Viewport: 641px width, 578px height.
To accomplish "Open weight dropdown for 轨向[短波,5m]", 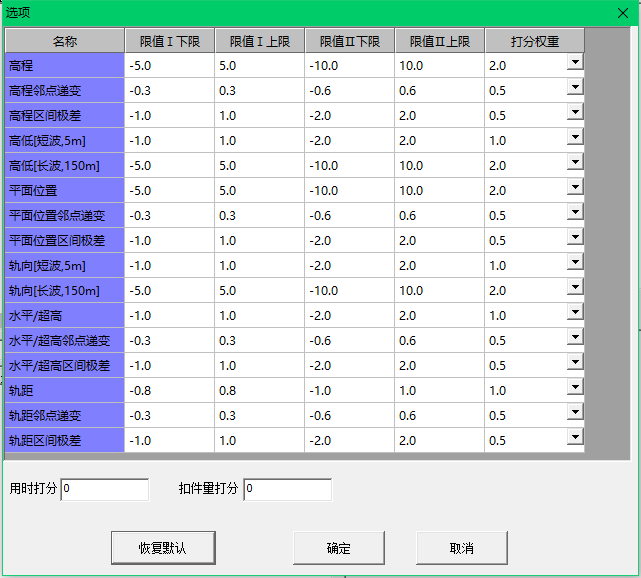I will 575,262.
